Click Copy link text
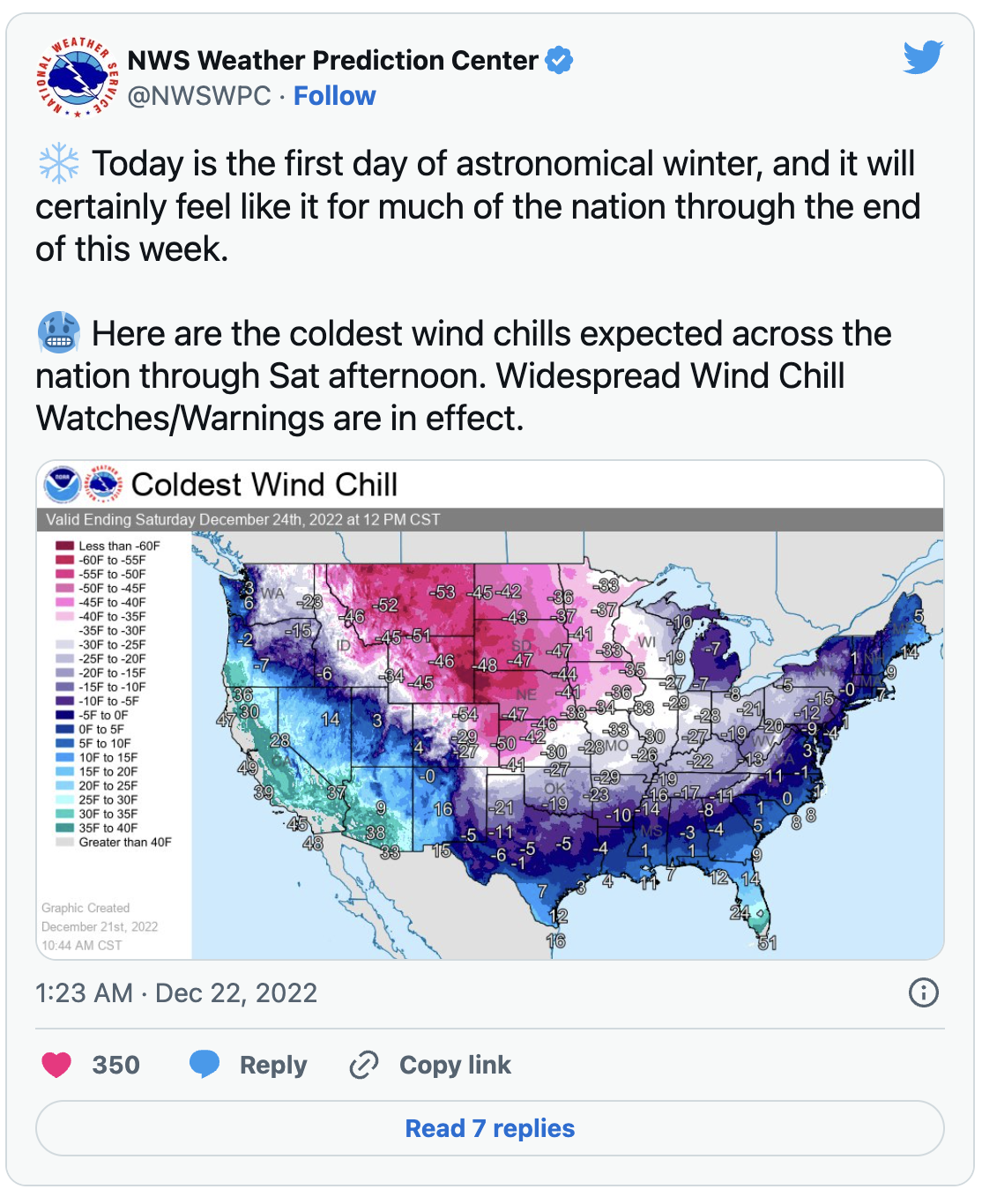The width and height of the screenshot is (982, 1204). (455, 1065)
